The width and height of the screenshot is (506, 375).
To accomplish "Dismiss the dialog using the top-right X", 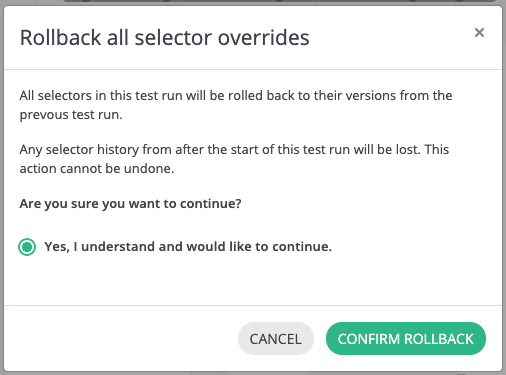I will click(479, 33).
